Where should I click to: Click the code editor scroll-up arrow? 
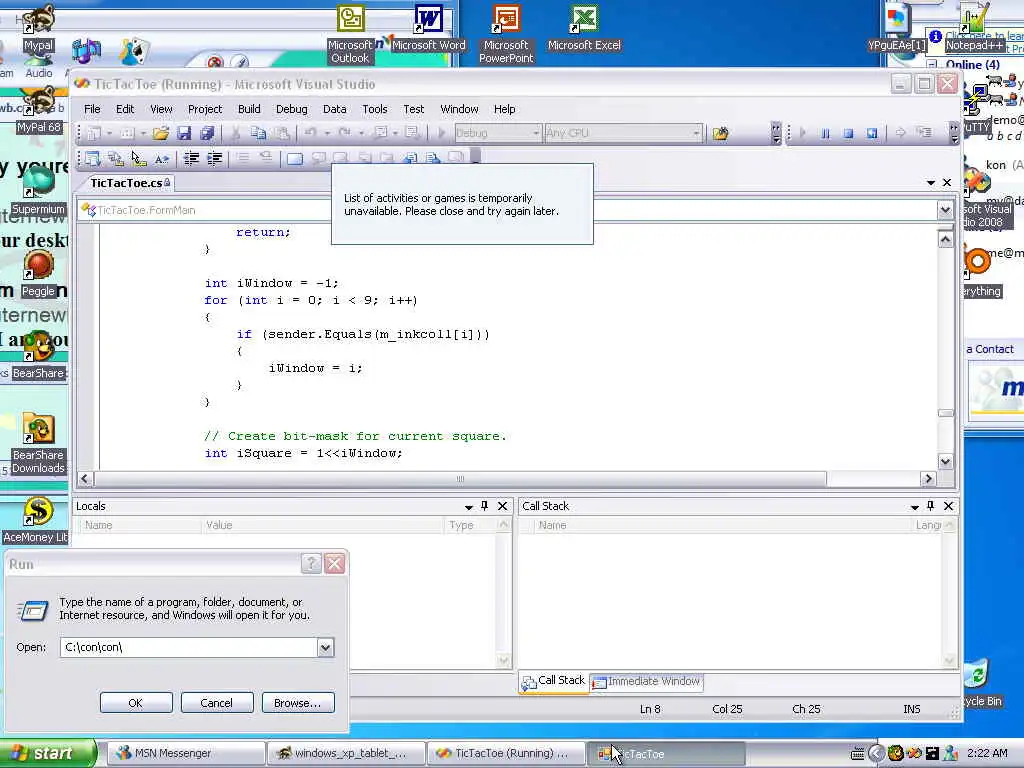coord(945,240)
